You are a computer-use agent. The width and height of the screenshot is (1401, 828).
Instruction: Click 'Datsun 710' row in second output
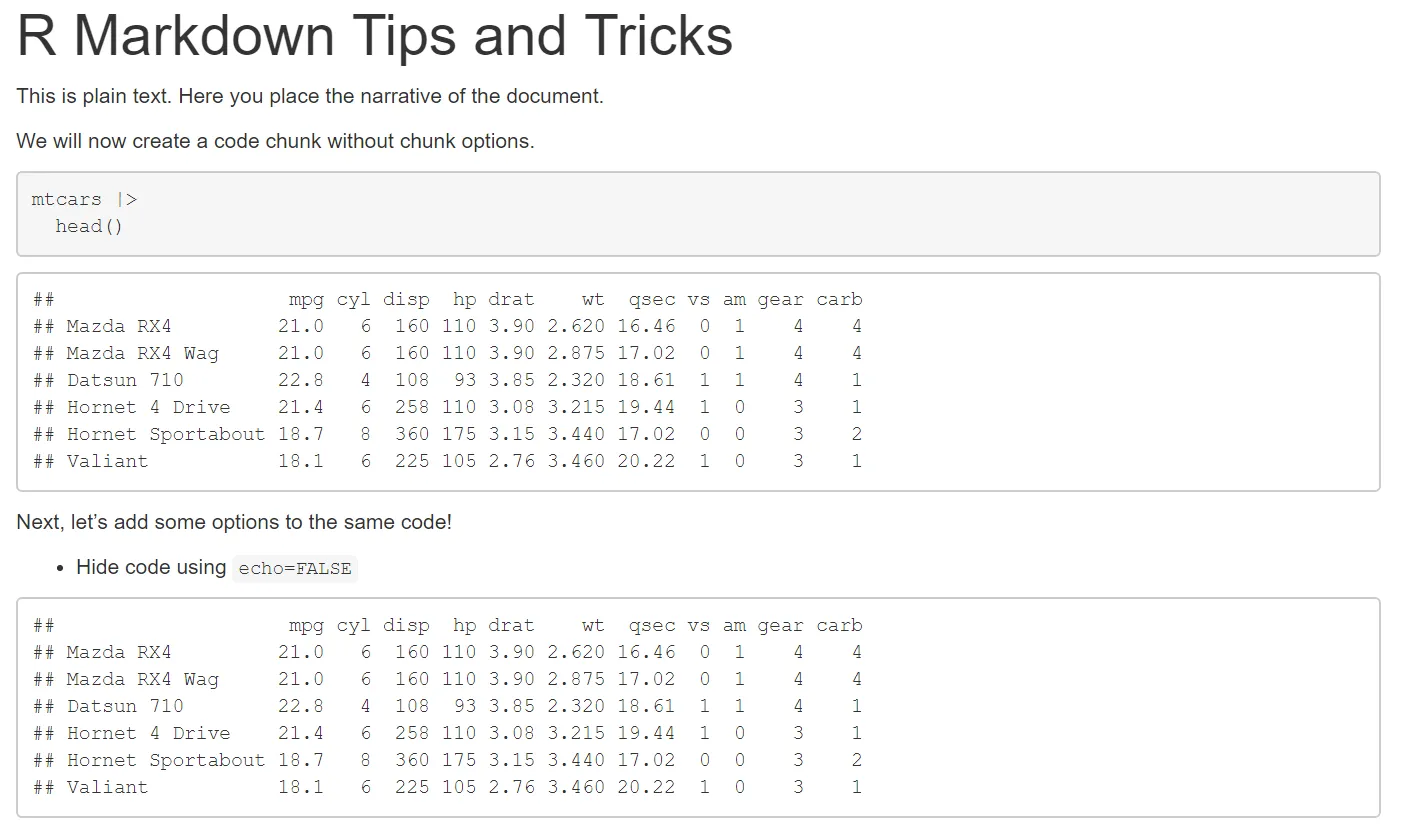447,706
